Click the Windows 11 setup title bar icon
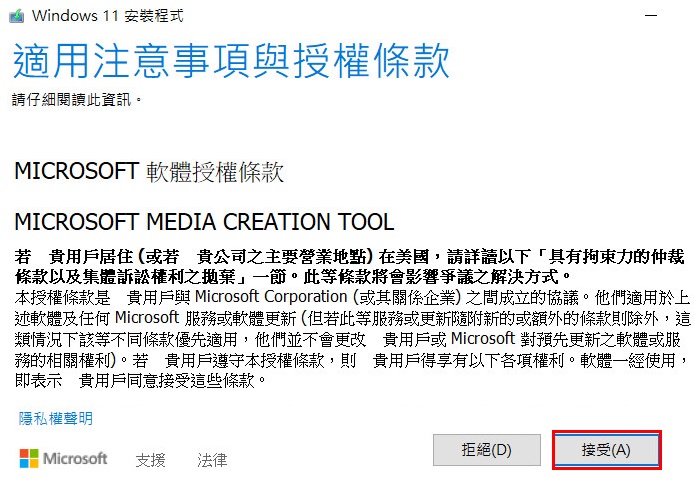Image resolution: width=695 pixels, height=478 pixels. (x=16, y=16)
